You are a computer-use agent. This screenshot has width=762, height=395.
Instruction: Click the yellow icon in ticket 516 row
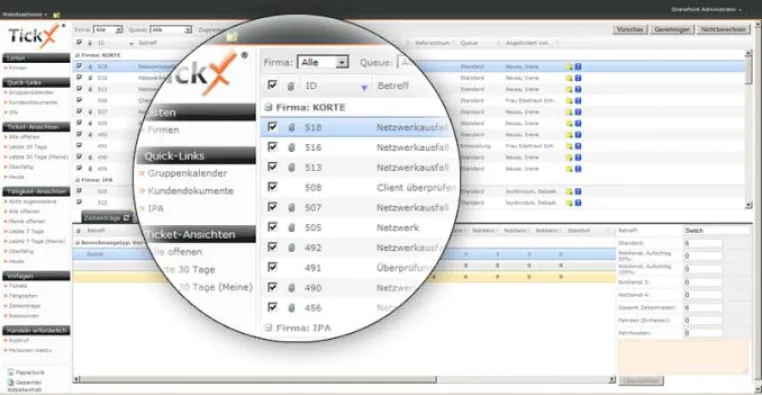(569, 78)
